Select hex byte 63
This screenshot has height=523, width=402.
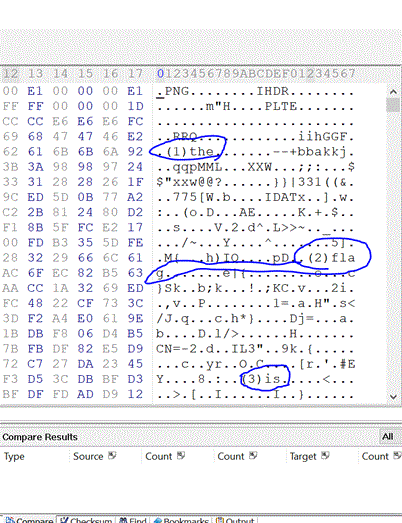click(x=135, y=273)
